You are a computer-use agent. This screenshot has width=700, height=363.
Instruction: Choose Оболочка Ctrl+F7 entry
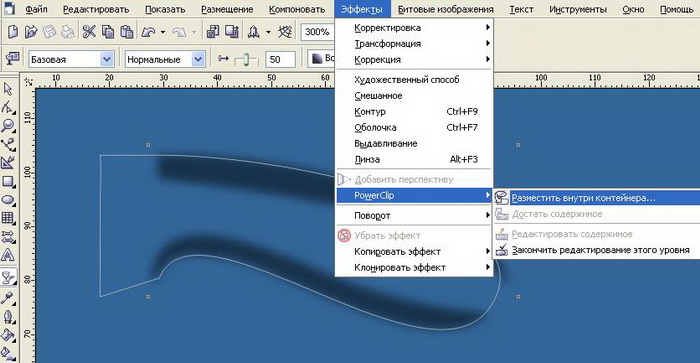[x=414, y=128]
